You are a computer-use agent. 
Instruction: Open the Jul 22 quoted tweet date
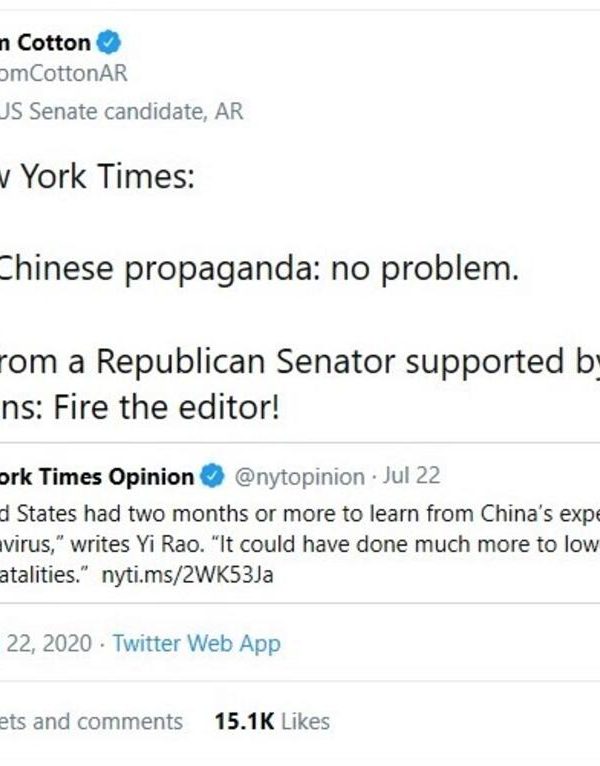410,477
